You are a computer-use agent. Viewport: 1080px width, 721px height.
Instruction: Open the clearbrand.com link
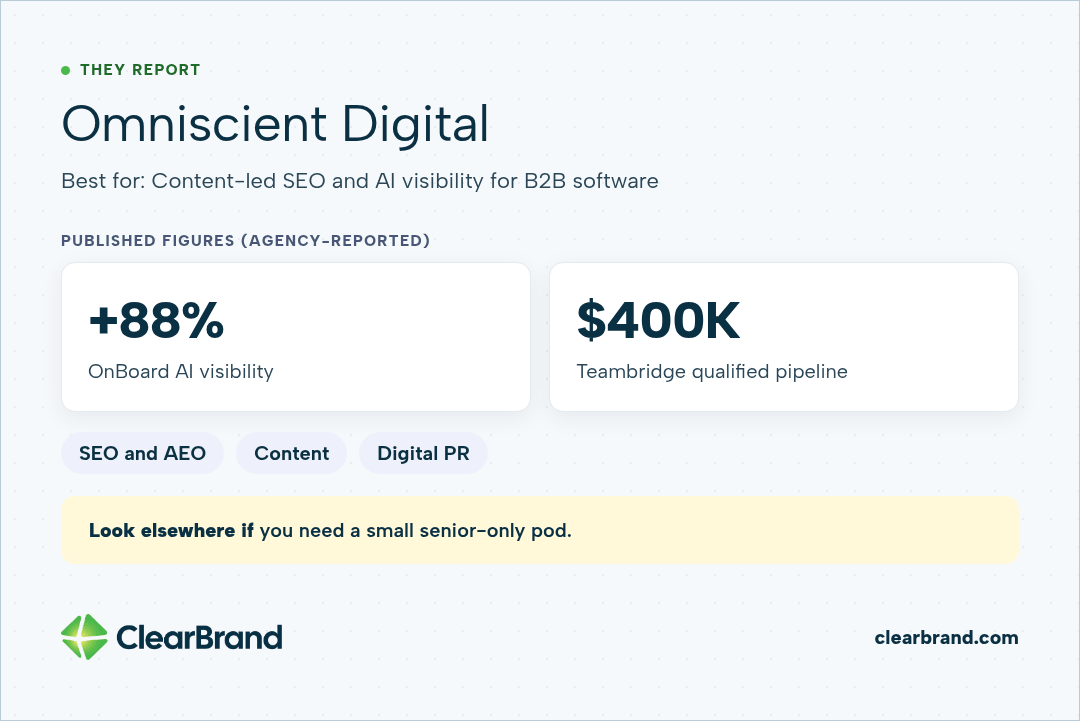tap(946, 638)
